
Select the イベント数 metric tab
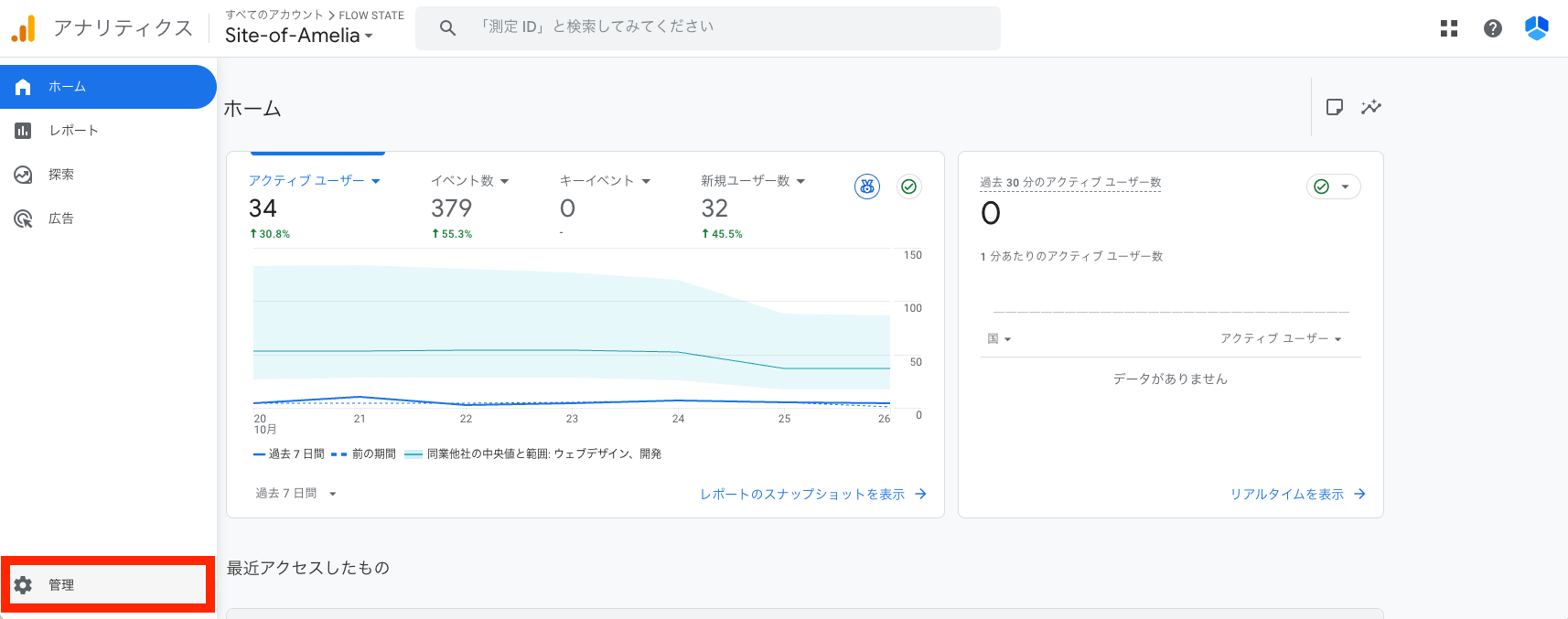coord(469,181)
